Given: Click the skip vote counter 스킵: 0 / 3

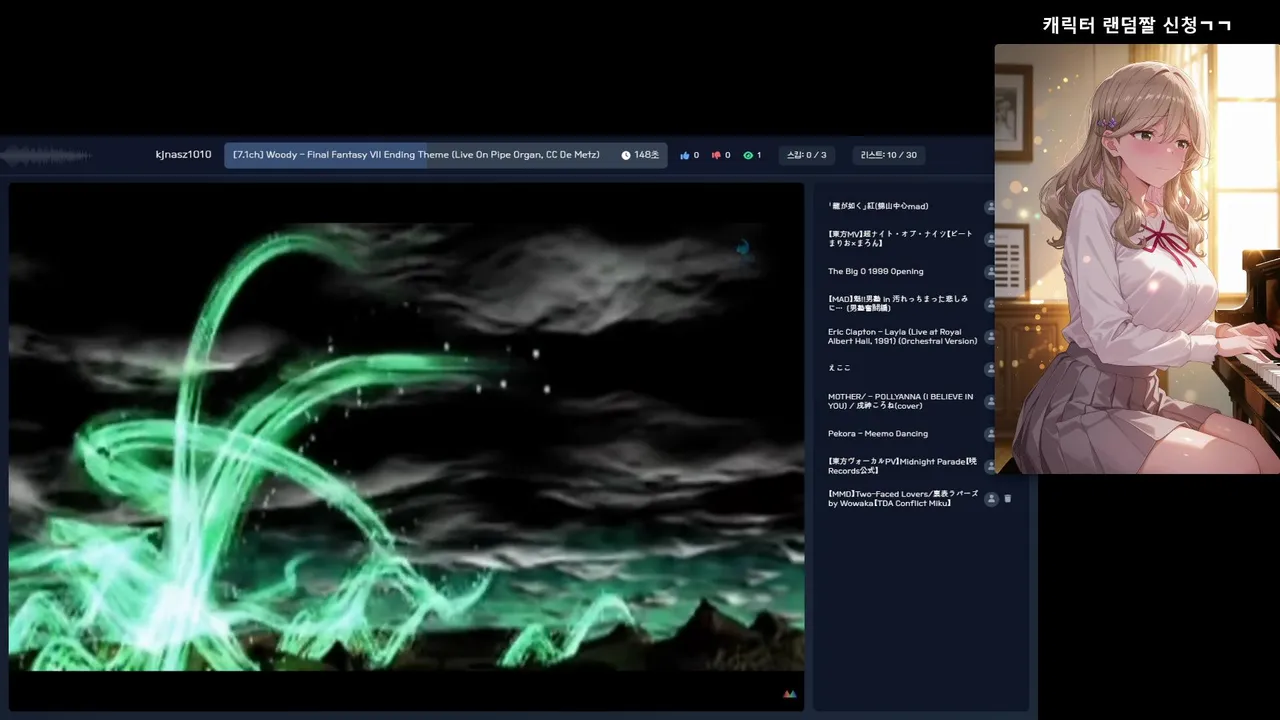Looking at the screenshot, I should pyautogui.click(x=807, y=155).
